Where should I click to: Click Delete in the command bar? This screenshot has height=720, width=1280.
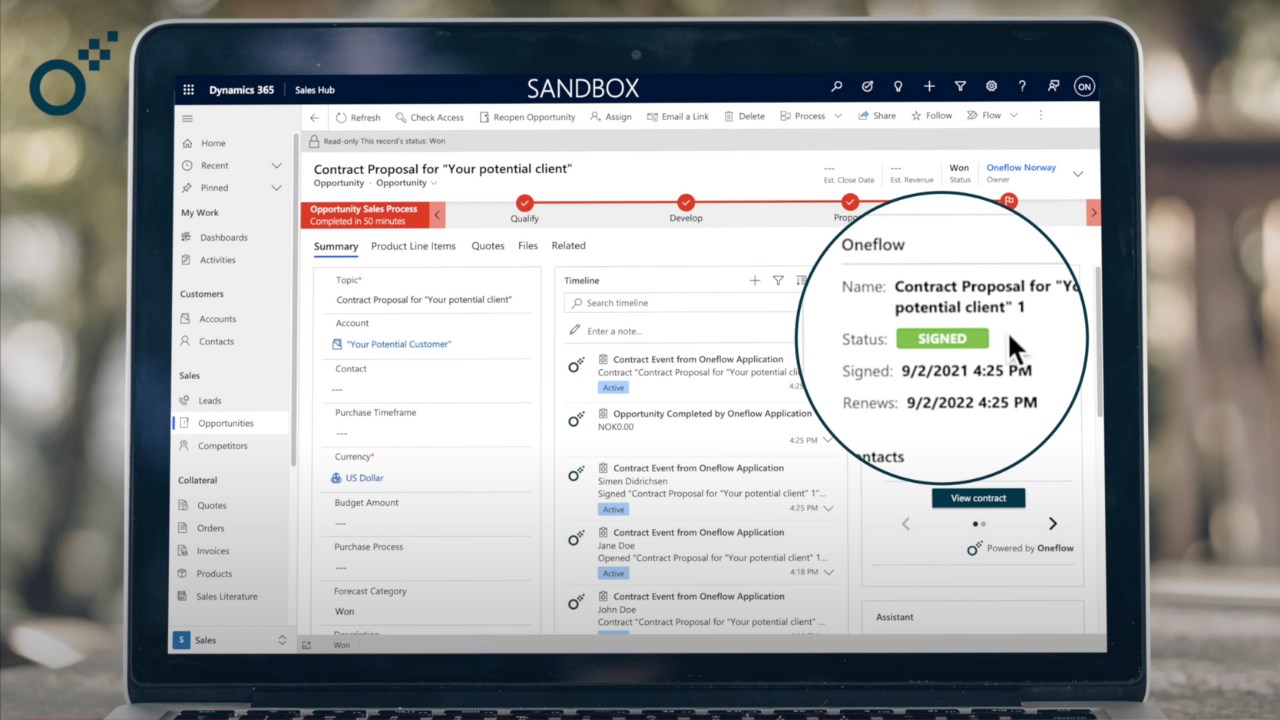(745, 116)
